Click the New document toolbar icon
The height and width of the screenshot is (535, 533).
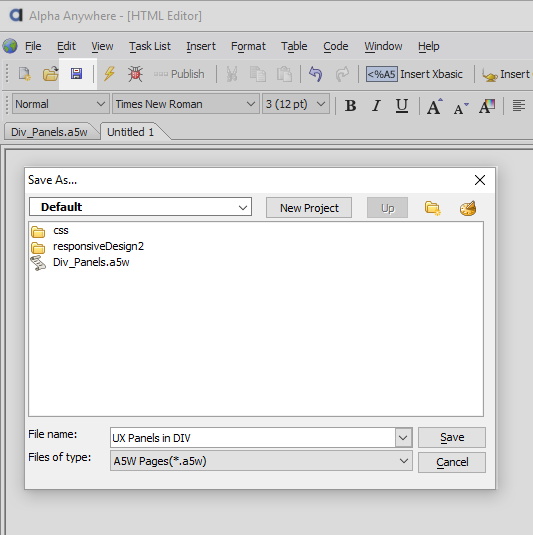[x=25, y=74]
